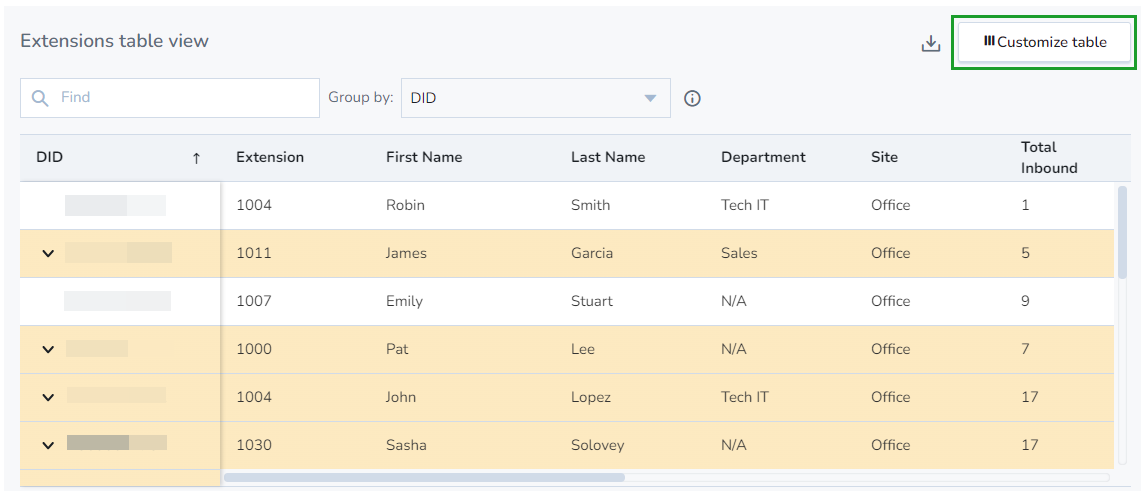Select the Emily first name cell
Image resolution: width=1141 pixels, height=491 pixels.
(x=404, y=301)
